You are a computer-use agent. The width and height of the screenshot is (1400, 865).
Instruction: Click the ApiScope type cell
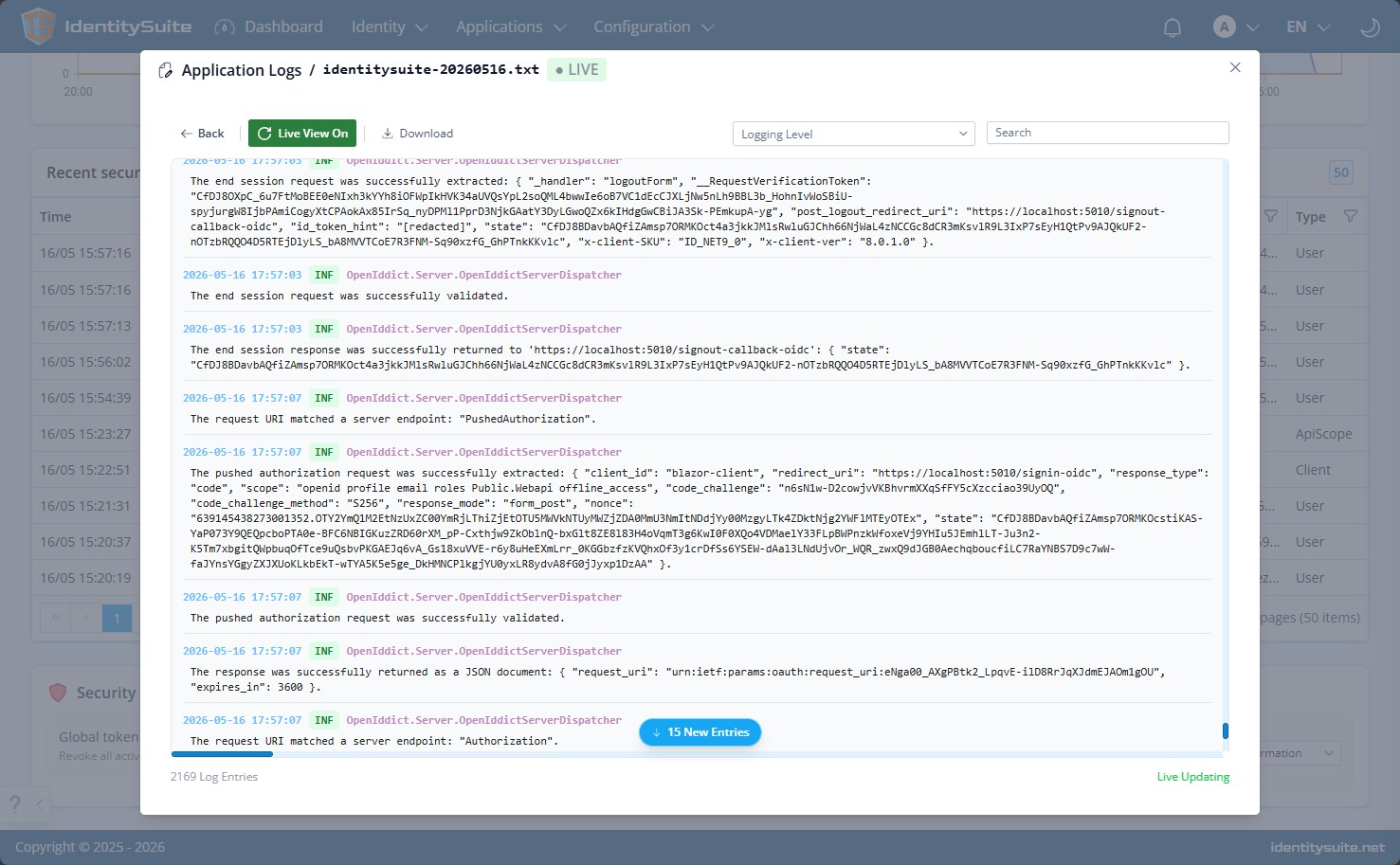[x=1323, y=434]
